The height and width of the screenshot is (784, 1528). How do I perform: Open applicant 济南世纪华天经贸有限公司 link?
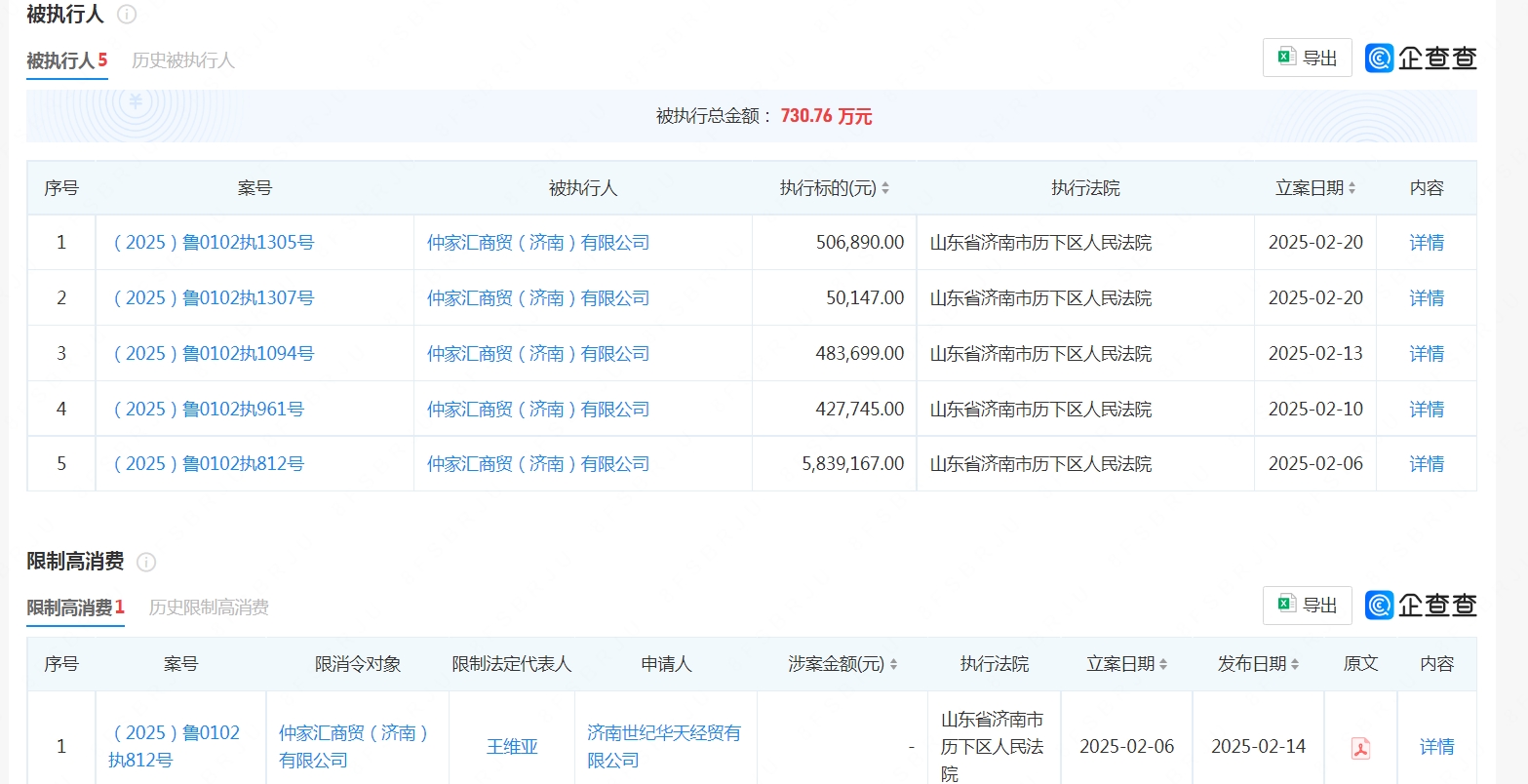click(x=664, y=747)
